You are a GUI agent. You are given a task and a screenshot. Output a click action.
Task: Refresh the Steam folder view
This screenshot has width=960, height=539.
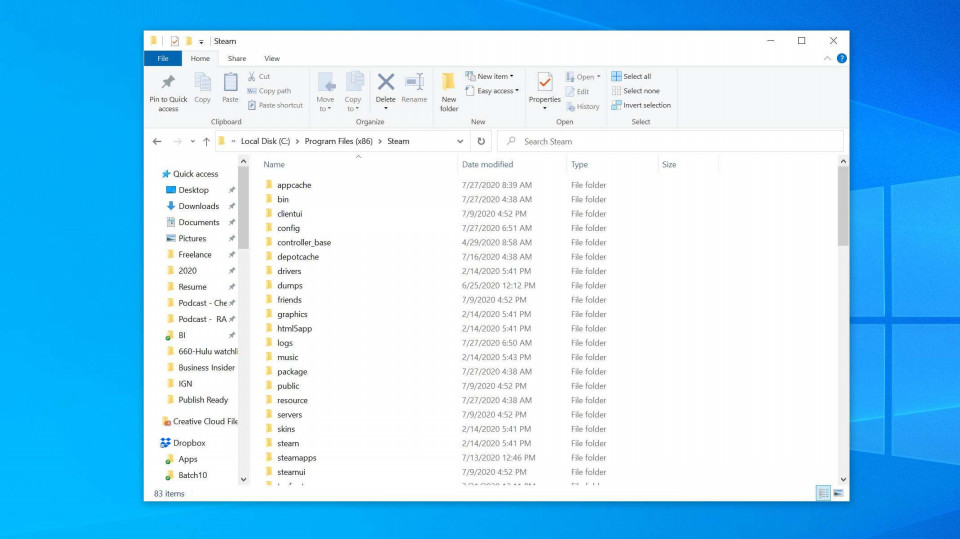[x=481, y=141]
